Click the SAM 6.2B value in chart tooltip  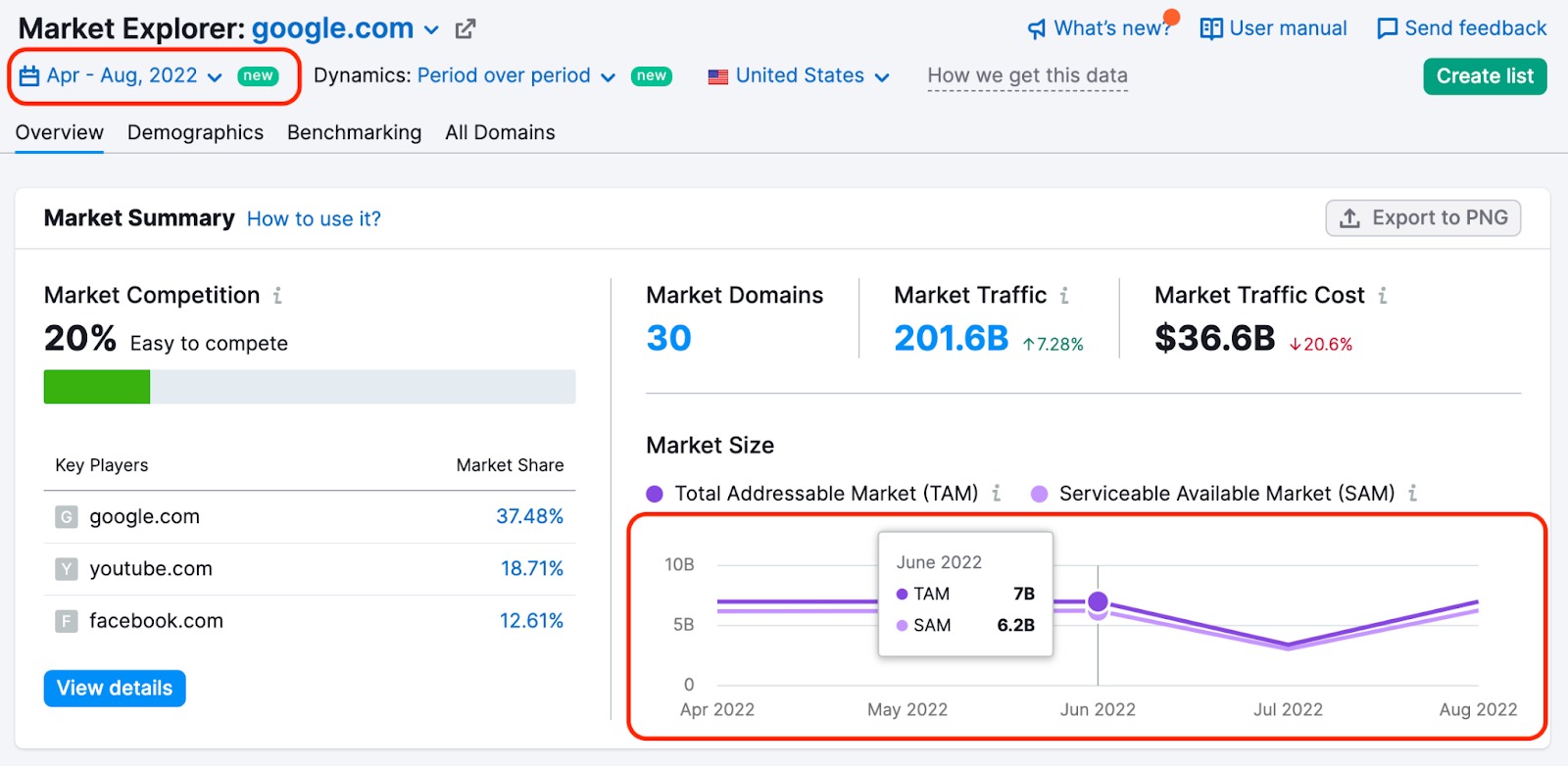pos(1015,625)
